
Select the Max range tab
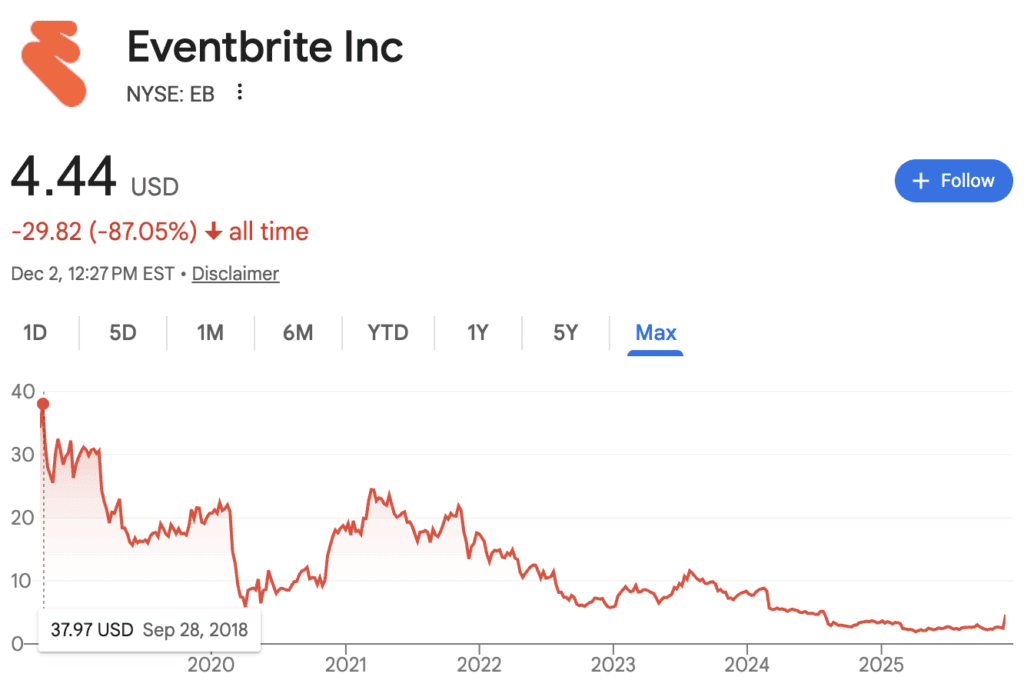pos(656,332)
